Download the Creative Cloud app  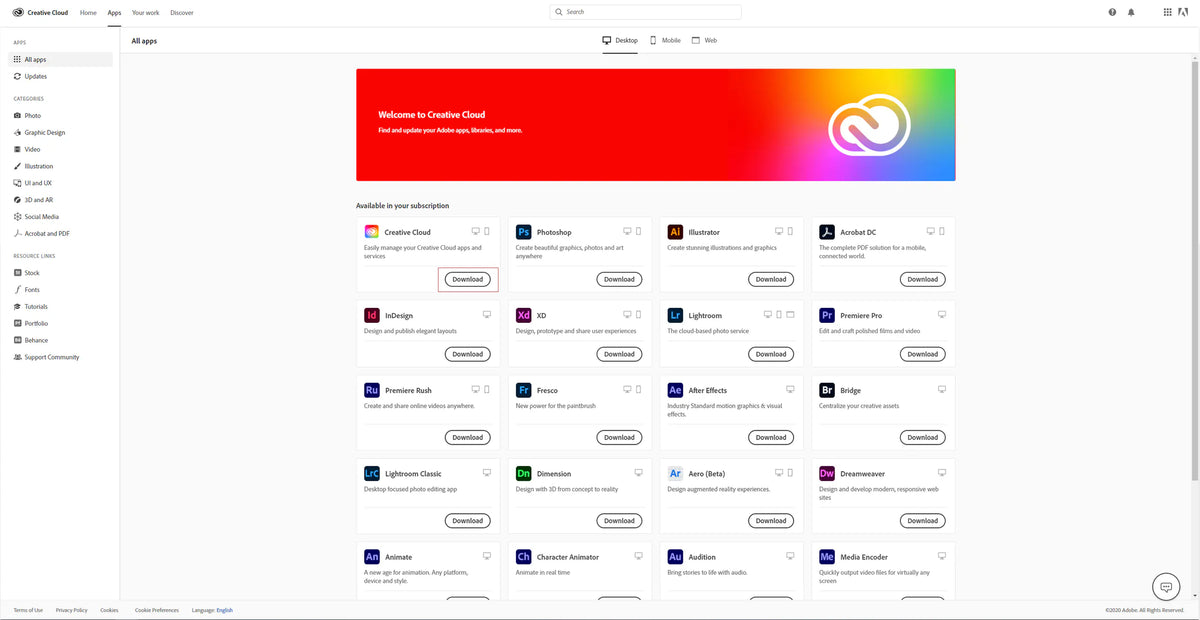[467, 279]
